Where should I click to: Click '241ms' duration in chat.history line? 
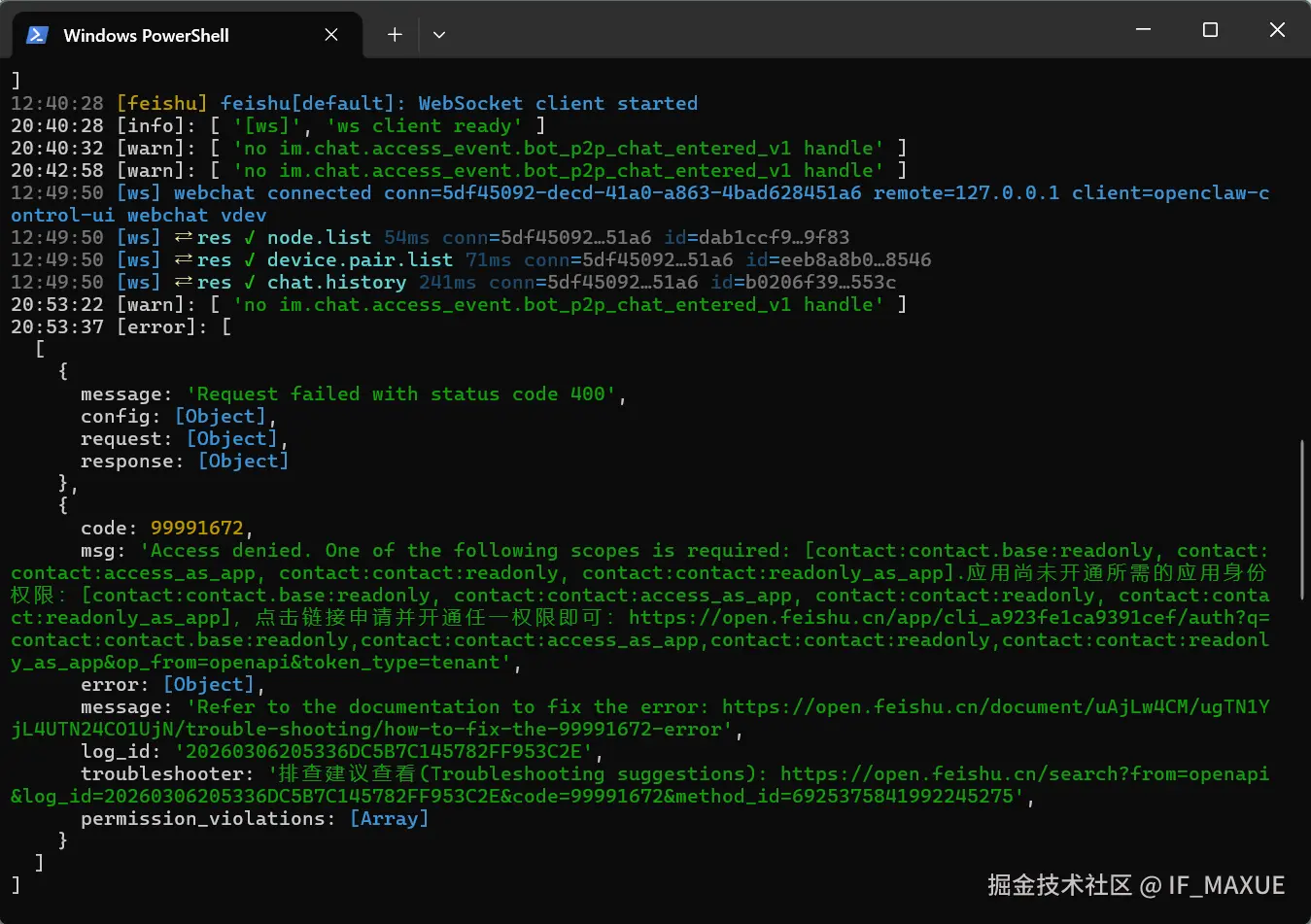(447, 283)
